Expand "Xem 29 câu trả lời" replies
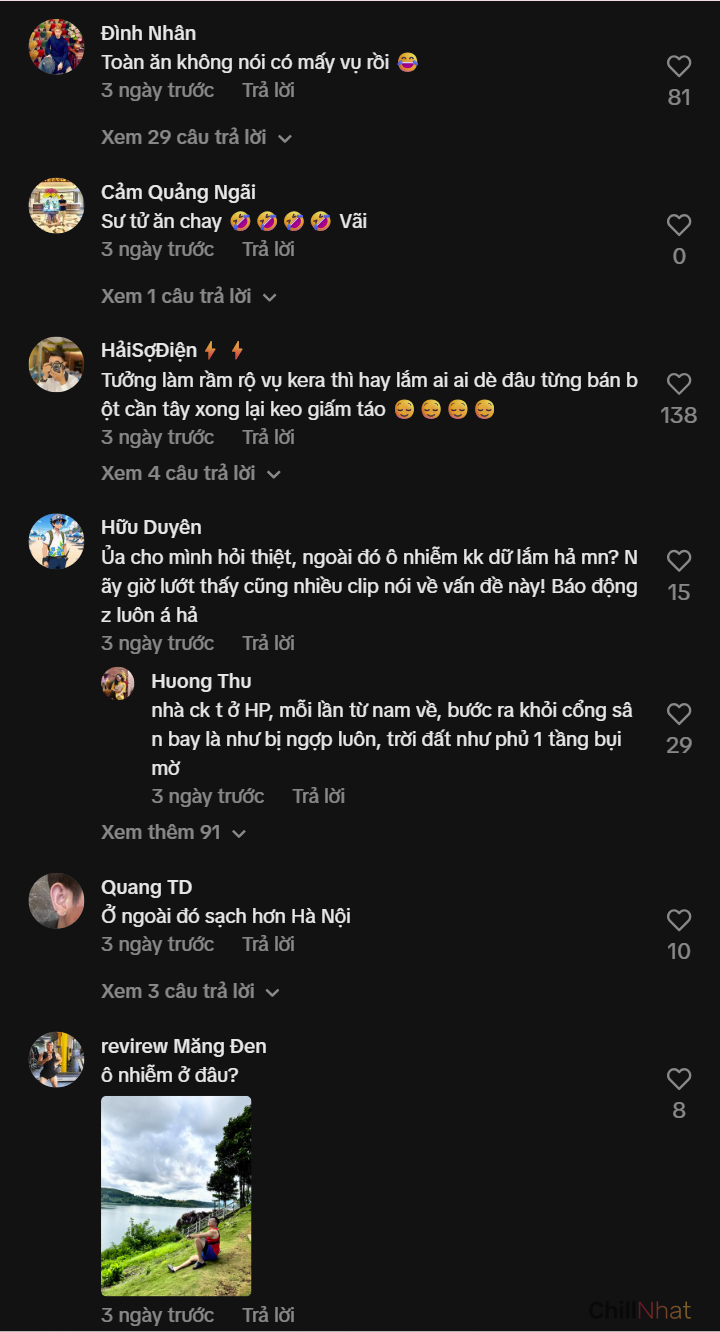 [195, 137]
